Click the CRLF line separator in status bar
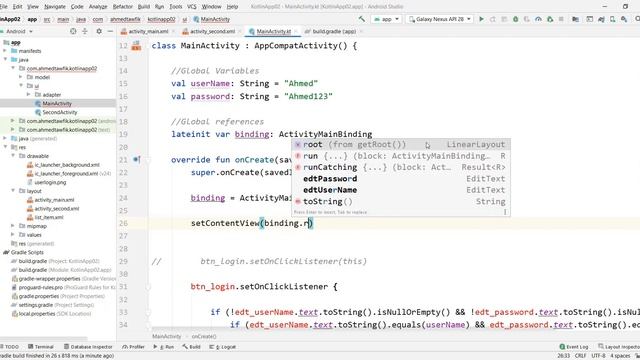This screenshot has height=360, width=640. [x=580, y=356]
